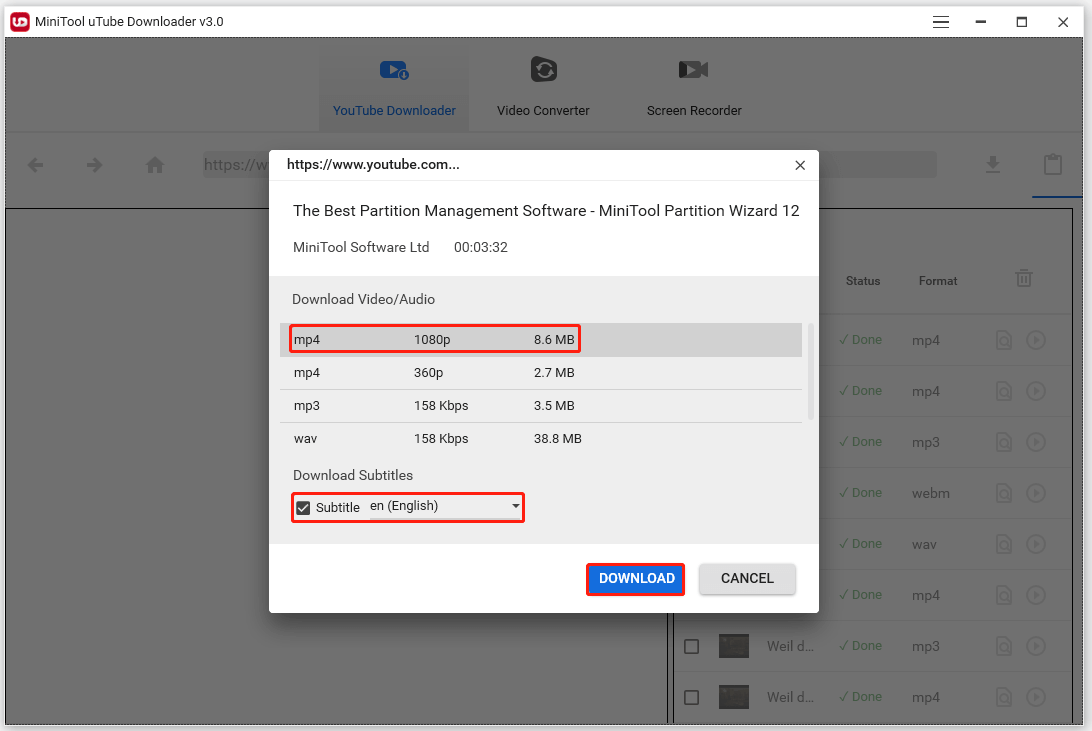Open the en (English) subtitle language dropdown
This screenshot has width=1092, height=731.
click(x=445, y=506)
